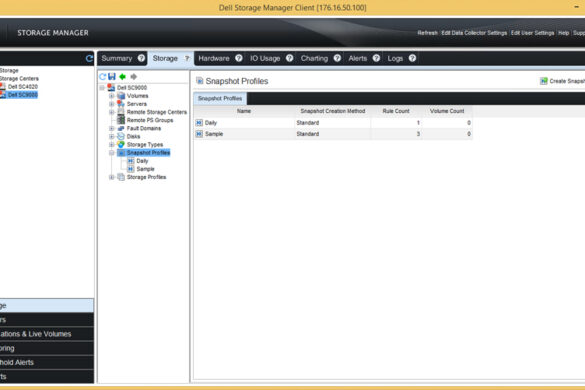Click the help icon beside the Logs tab
This screenshot has height=390, width=585.
tap(412, 58)
